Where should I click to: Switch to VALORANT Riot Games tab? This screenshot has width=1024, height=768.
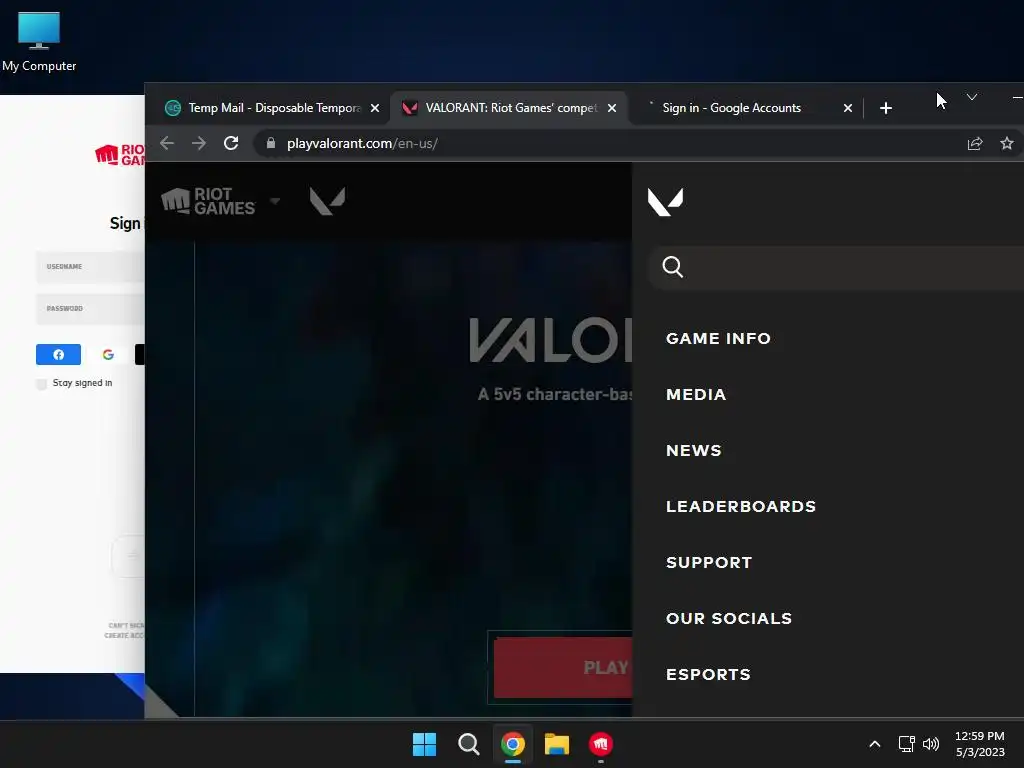click(509, 108)
